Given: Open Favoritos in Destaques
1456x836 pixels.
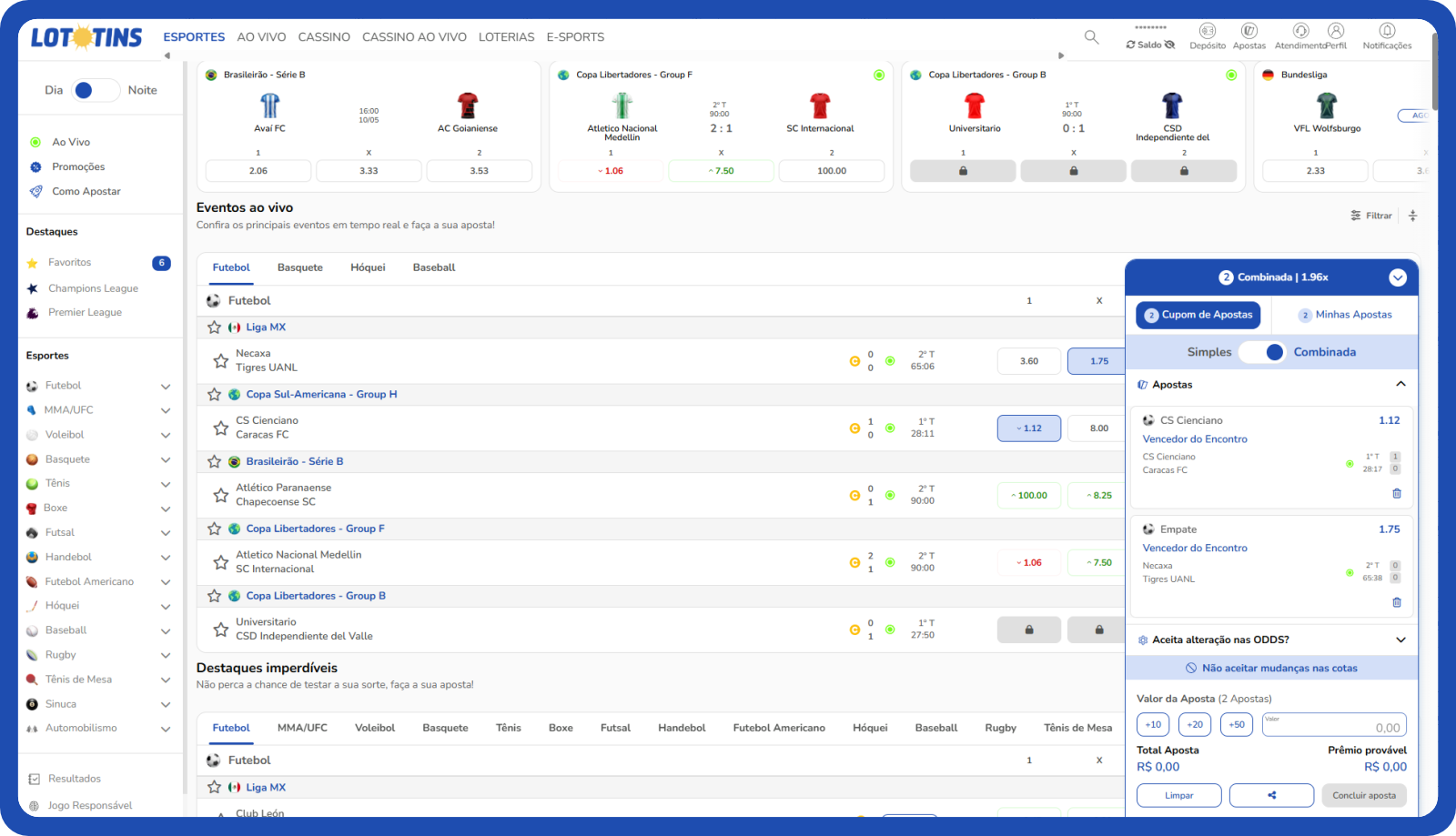Looking at the screenshot, I should click(70, 263).
